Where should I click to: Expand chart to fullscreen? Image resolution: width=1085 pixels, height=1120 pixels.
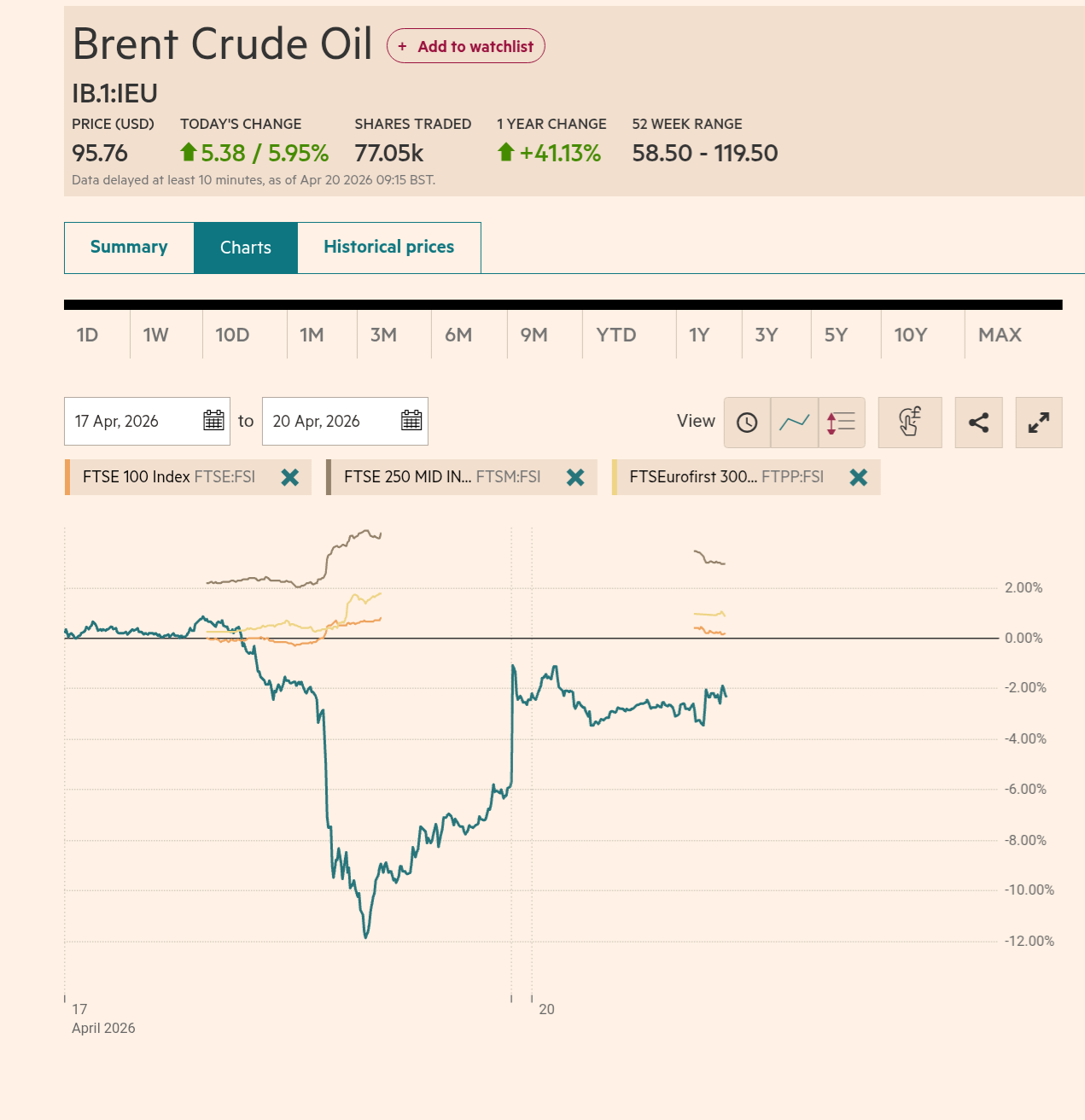coord(1039,423)
